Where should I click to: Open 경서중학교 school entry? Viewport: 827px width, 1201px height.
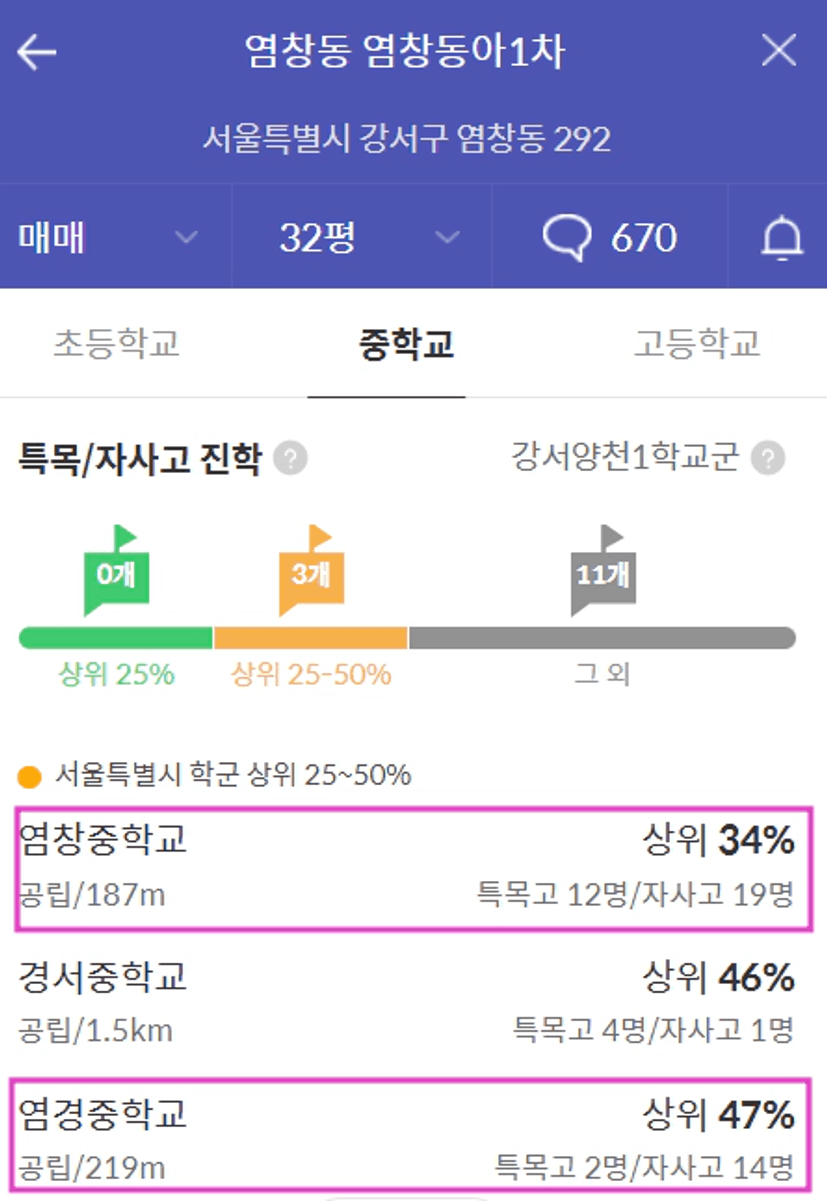pyautogui.click(x=414, y=1003)
